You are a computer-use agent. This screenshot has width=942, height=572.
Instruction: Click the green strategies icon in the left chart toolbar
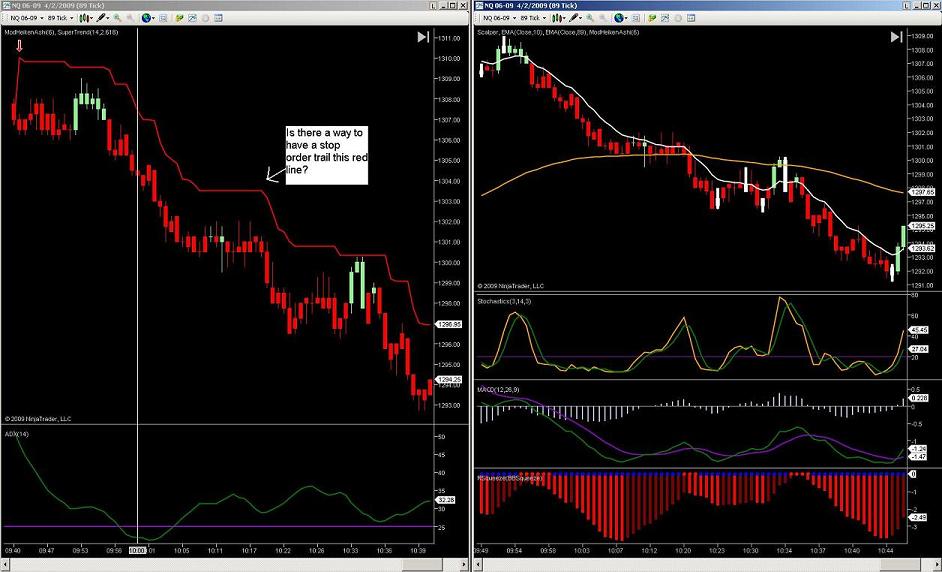179,18
